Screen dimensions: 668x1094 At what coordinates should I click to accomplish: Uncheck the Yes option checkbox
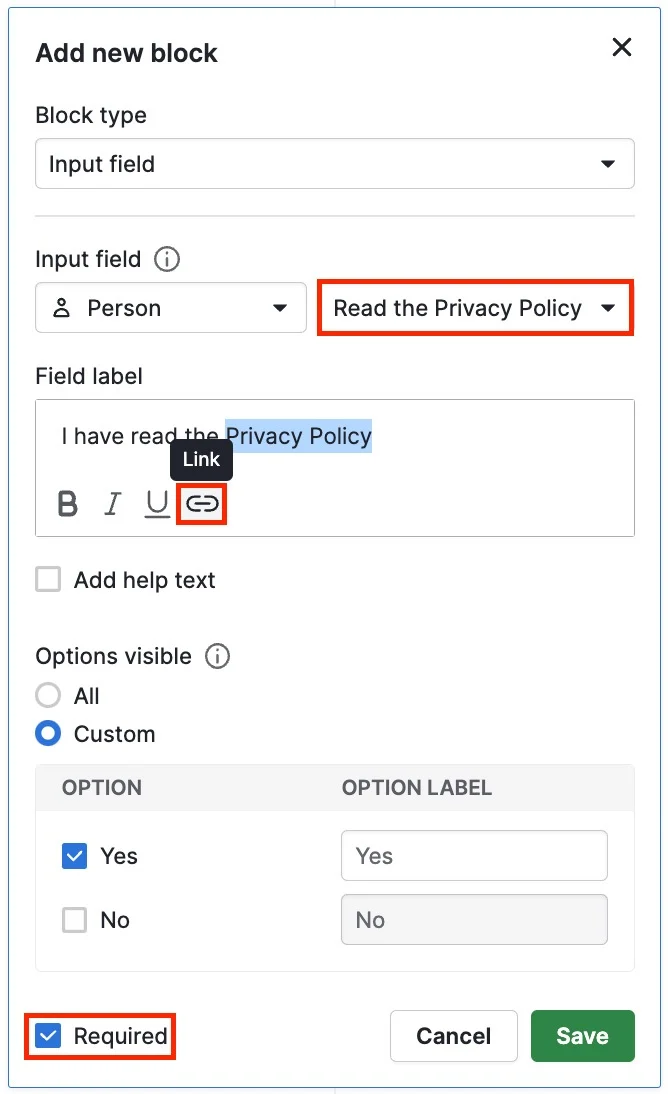click(75, 856)
